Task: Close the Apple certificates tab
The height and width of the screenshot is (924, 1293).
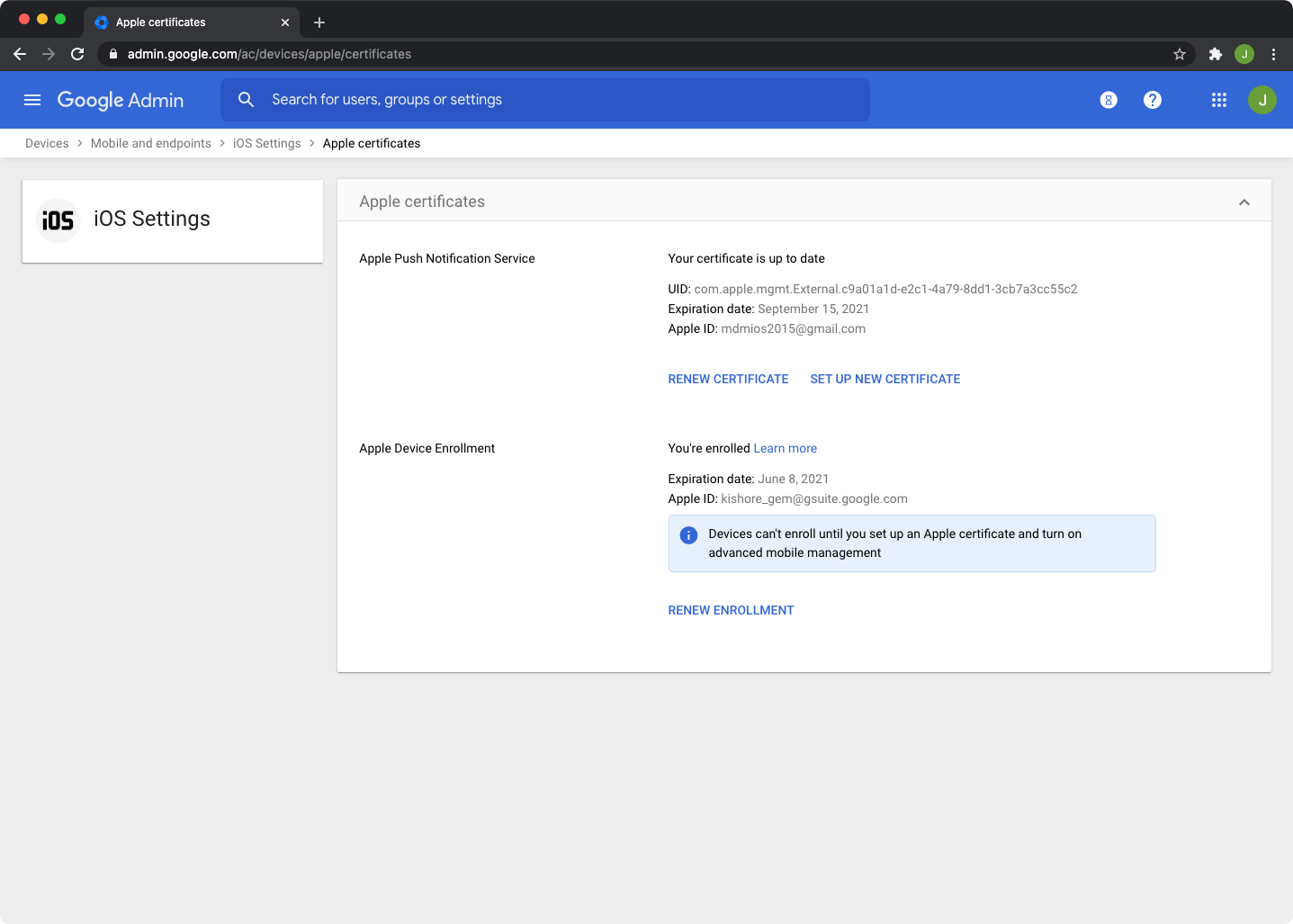Action: click(285, 22)
